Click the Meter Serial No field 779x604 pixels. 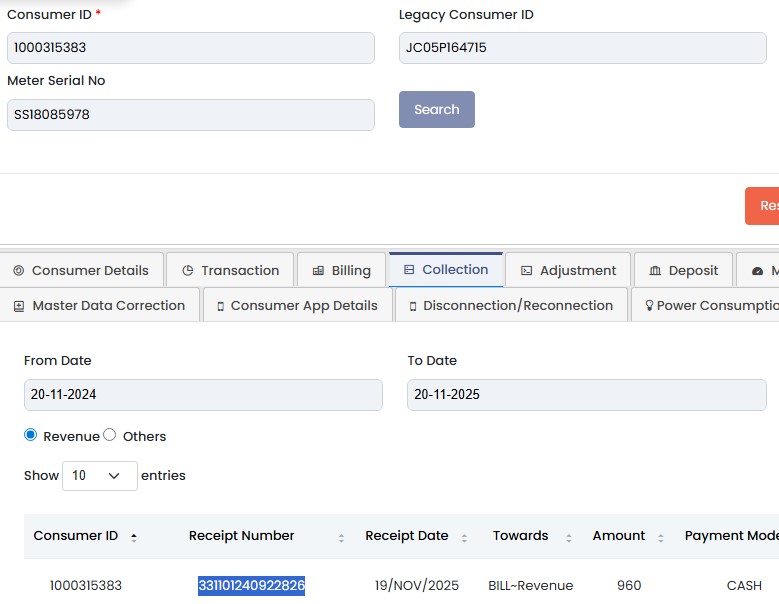[x=191, y=115]
